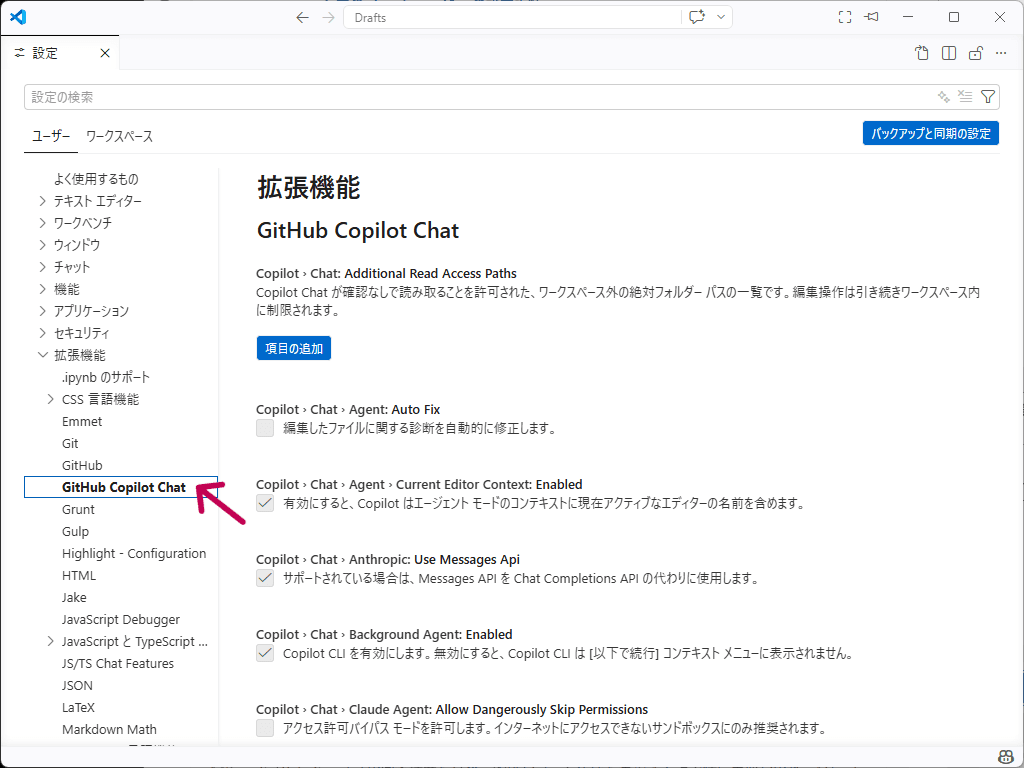Expand the テキスト エディター section

tap(42, 201)
